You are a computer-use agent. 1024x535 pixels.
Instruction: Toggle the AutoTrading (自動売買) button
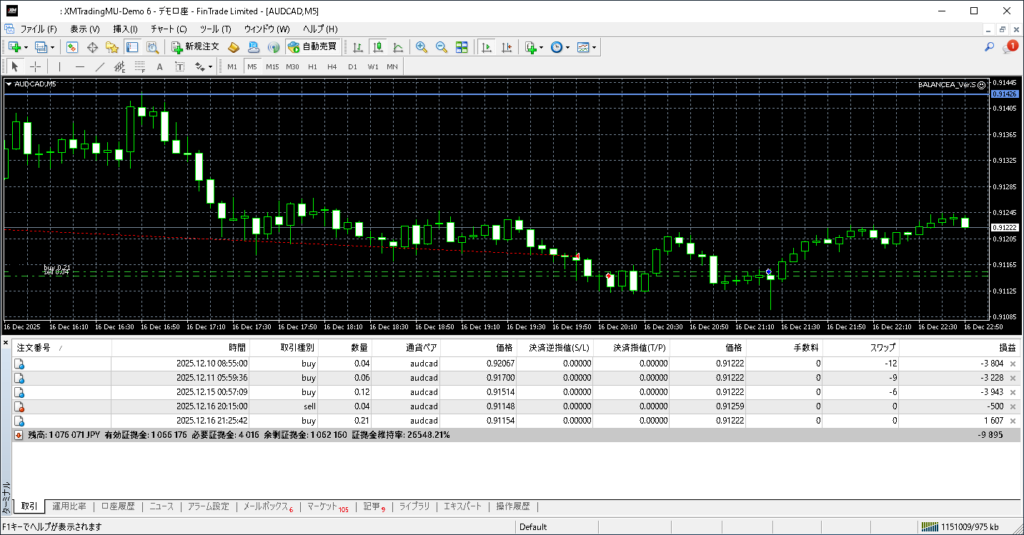(x=311, y=47)
